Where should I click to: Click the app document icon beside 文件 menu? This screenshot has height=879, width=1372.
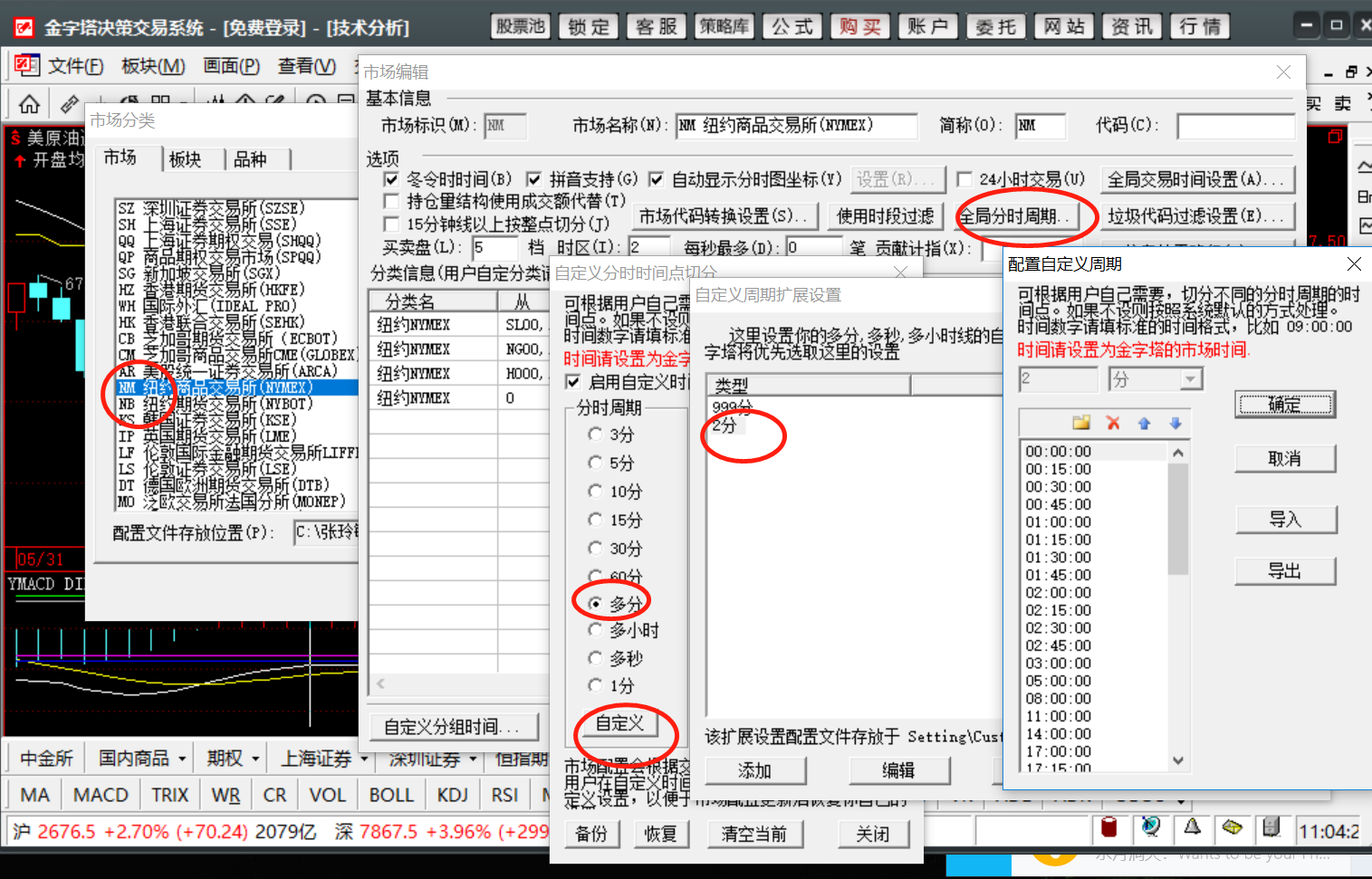click(26, 65)
